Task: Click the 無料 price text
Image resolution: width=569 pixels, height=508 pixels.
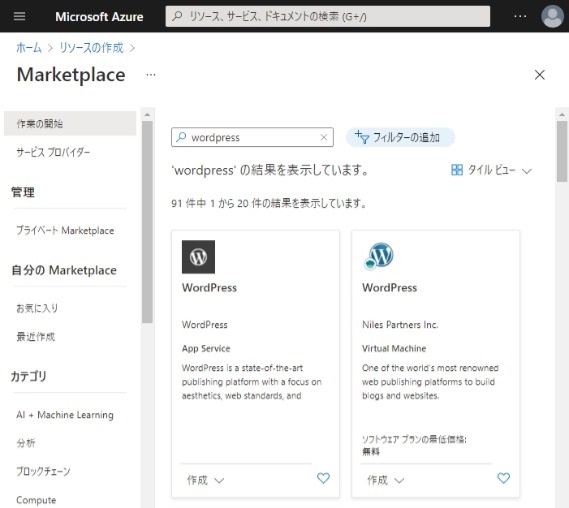Action: point(371,451)
